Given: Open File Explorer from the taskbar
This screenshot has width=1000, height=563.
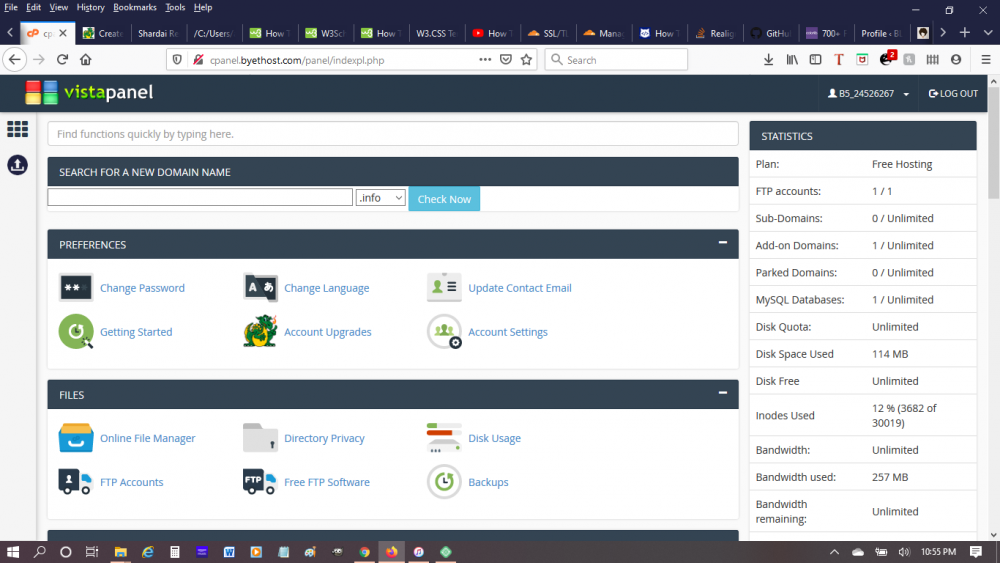Looking at the screenshot, I should click(x=121, y=552).
